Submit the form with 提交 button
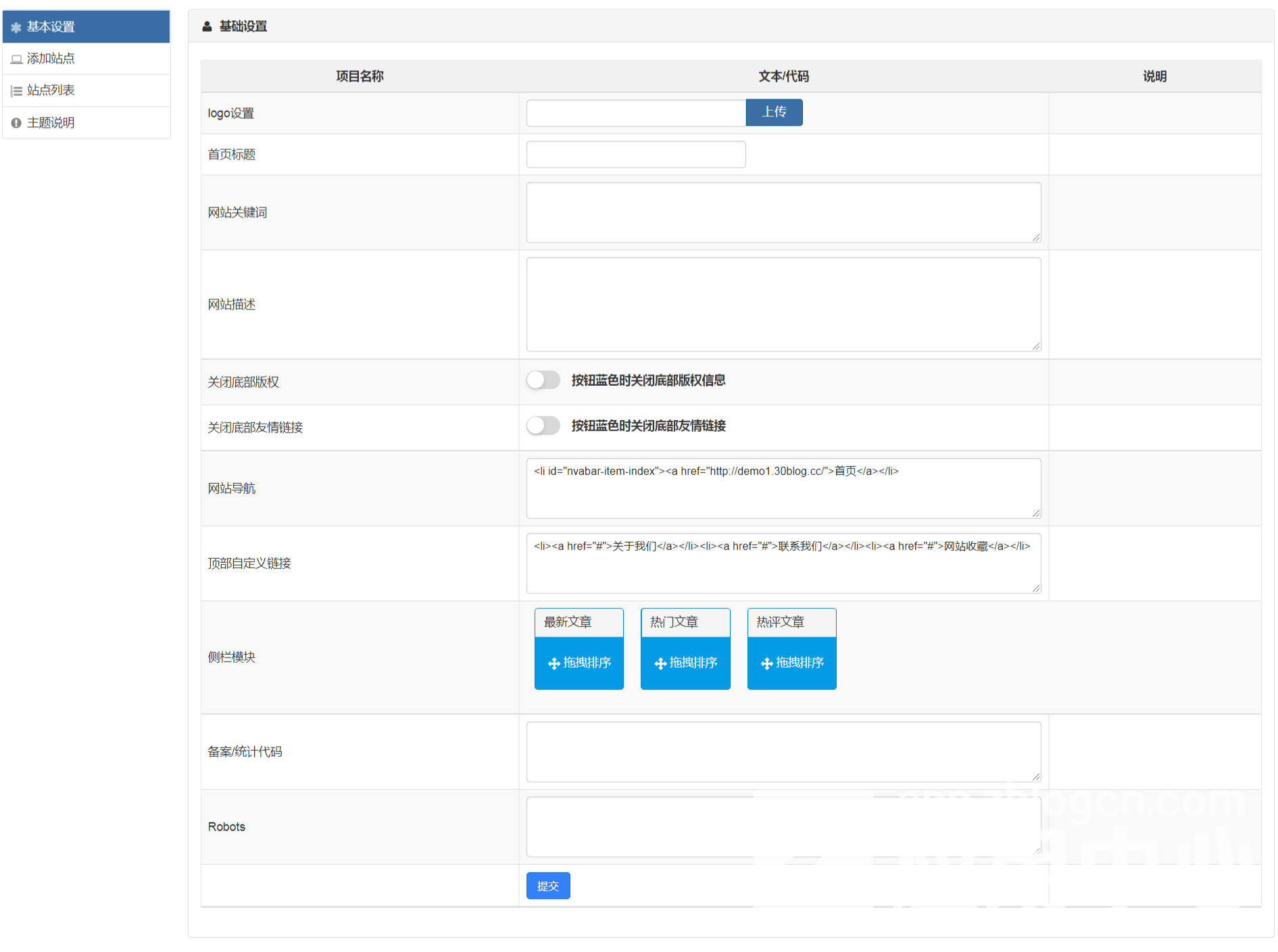Screen dimensions: 1278x952 tap(547, 886)
